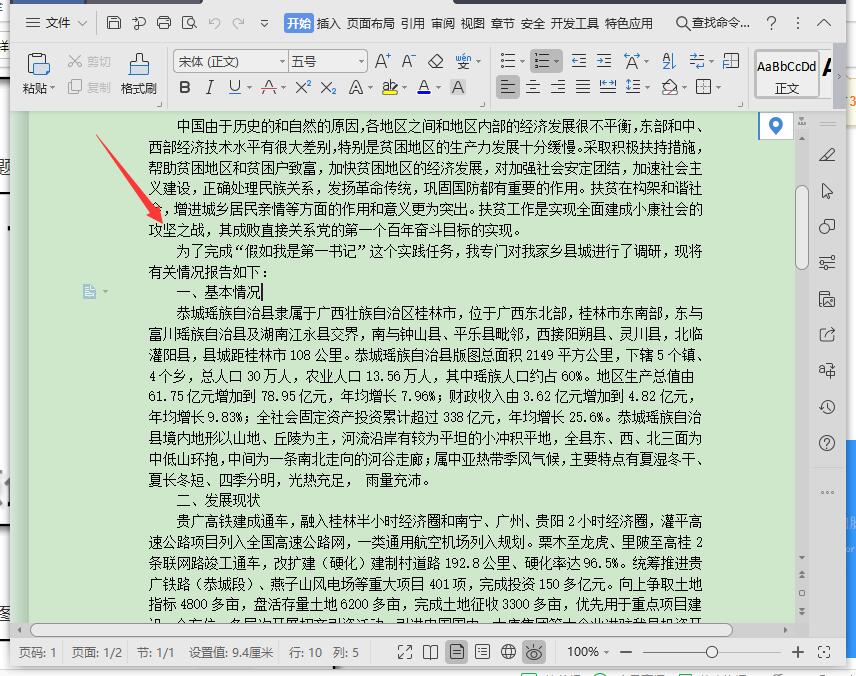Click the 粘贴 paste button

click(38, 74)
